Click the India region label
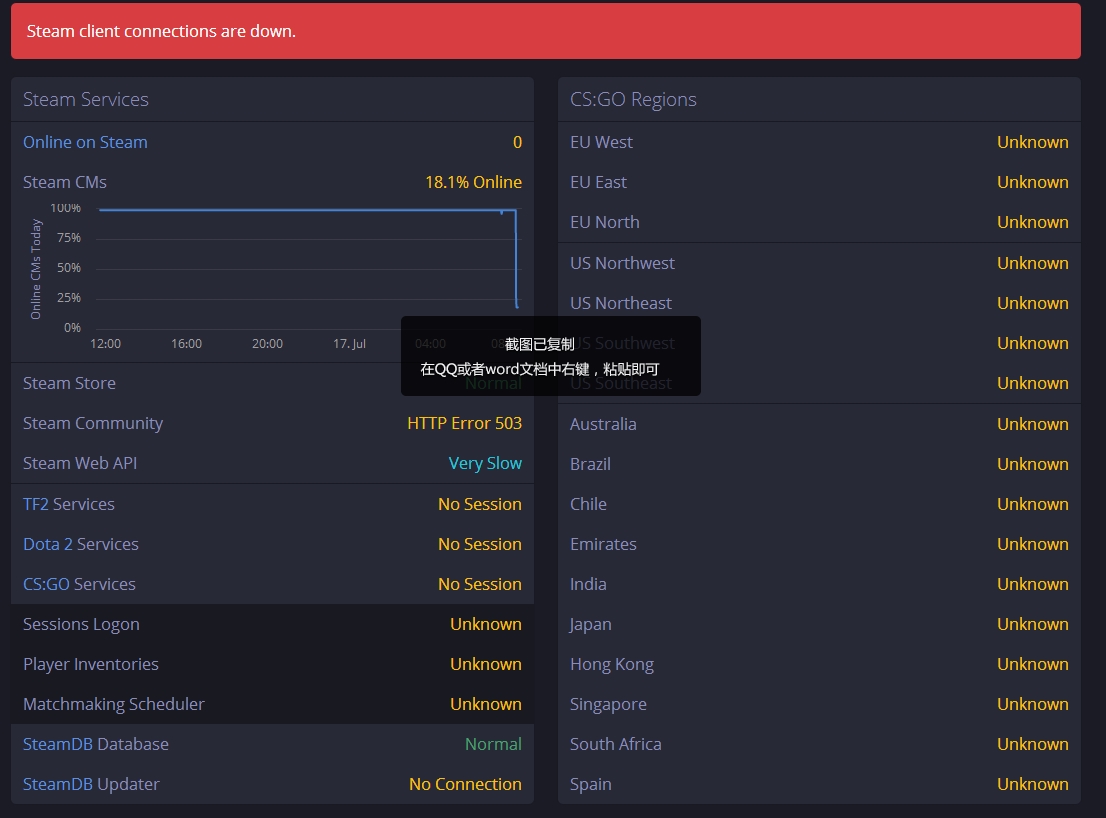Image resolution: width=1106 pixels, height=818 pixels. [x=588, y=584]
